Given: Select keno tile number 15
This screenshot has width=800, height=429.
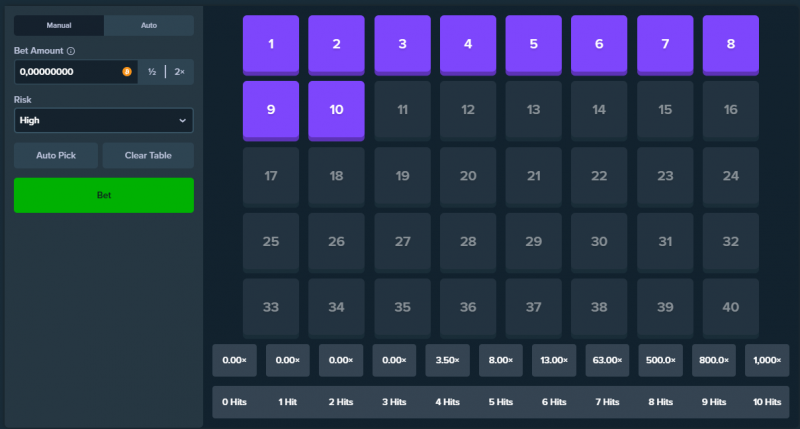Looking at the screenshot, I should pos(665,111).
